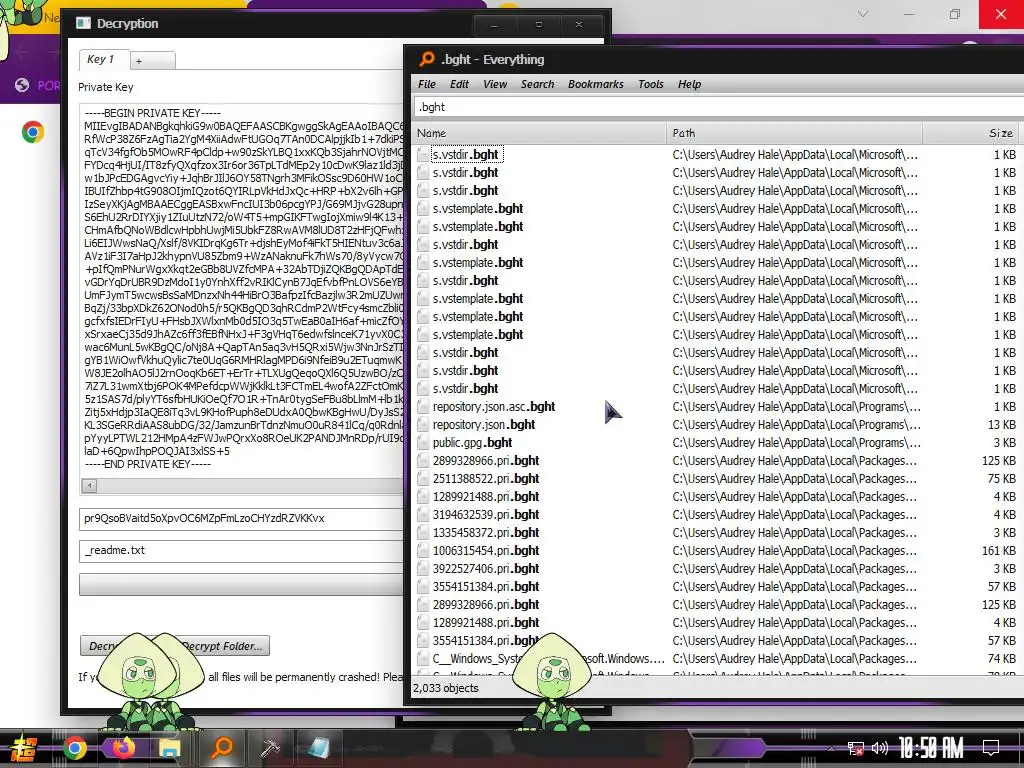
Task: Select 3194632539.pri.bght file
Action: point(486,515)
